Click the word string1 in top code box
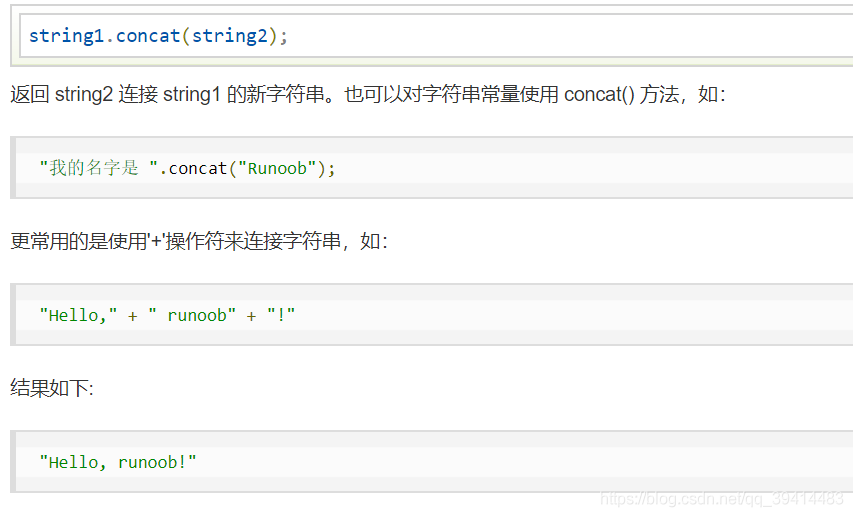Viewport: 853px width, 517px height. point(66,36)
